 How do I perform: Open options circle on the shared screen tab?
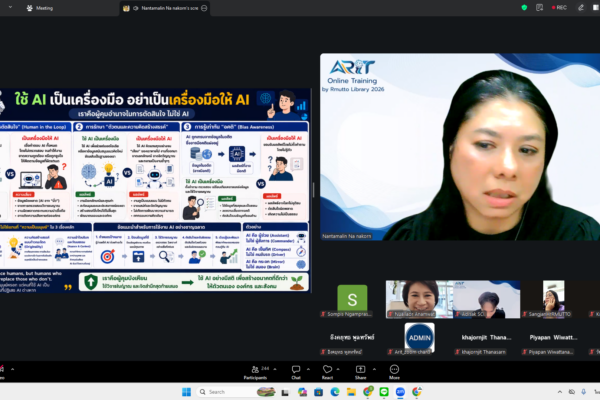(x=204, y=8)
